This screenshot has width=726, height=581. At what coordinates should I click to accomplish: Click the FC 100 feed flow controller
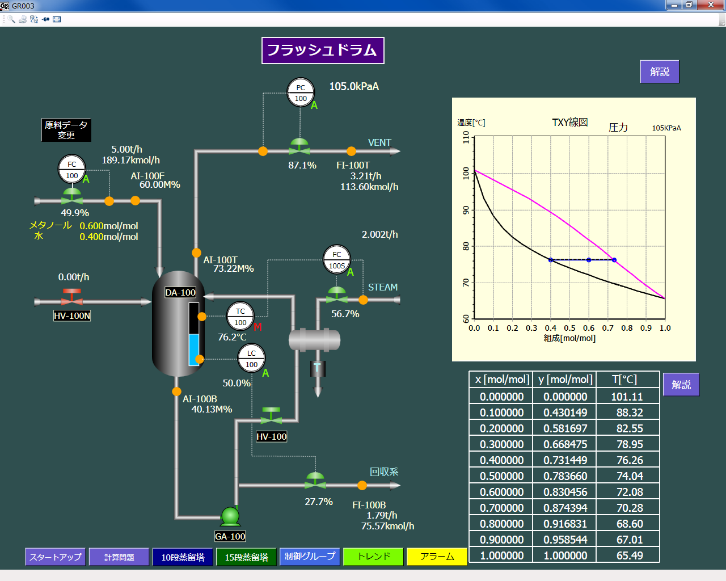tap(71, 169)
